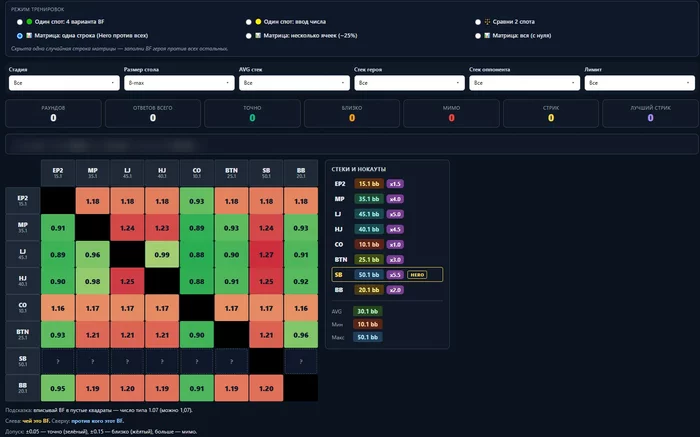Click the red 1.27 LJ vs SB cell
This screenshot has height=437, width=700.
(266, 255)
